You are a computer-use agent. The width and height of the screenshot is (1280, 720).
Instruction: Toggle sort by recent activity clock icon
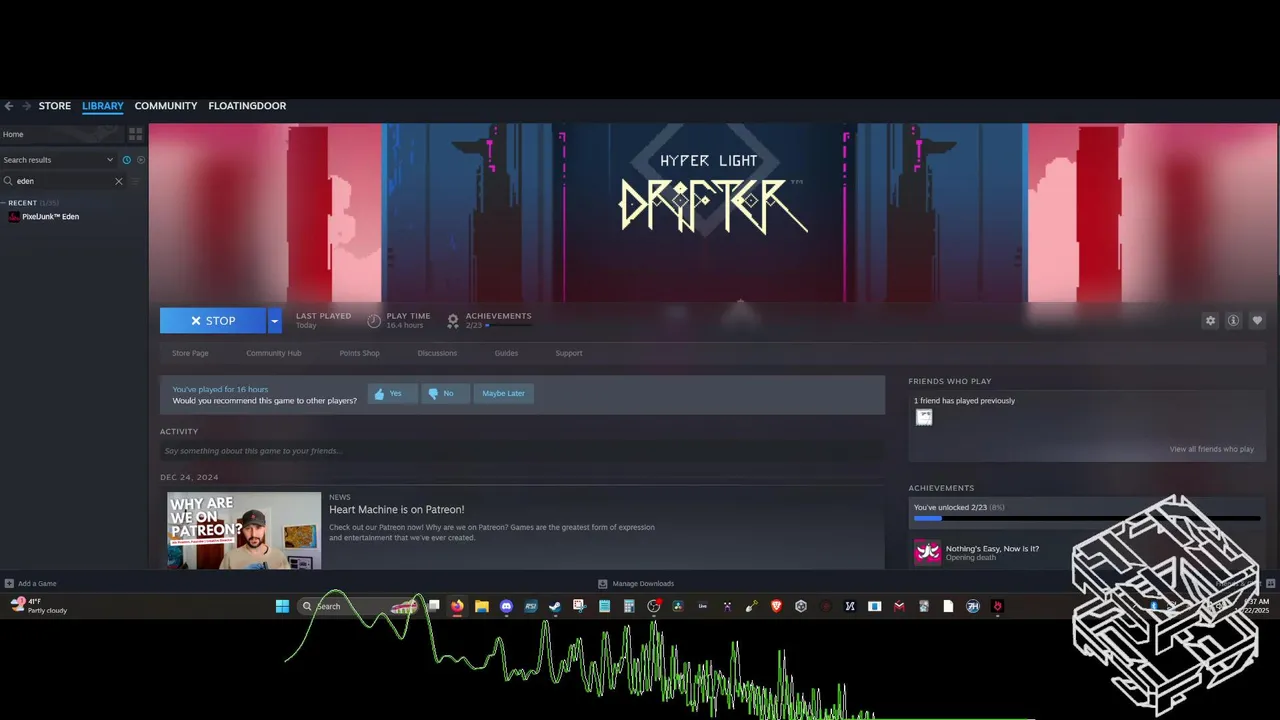click(126, 160)
